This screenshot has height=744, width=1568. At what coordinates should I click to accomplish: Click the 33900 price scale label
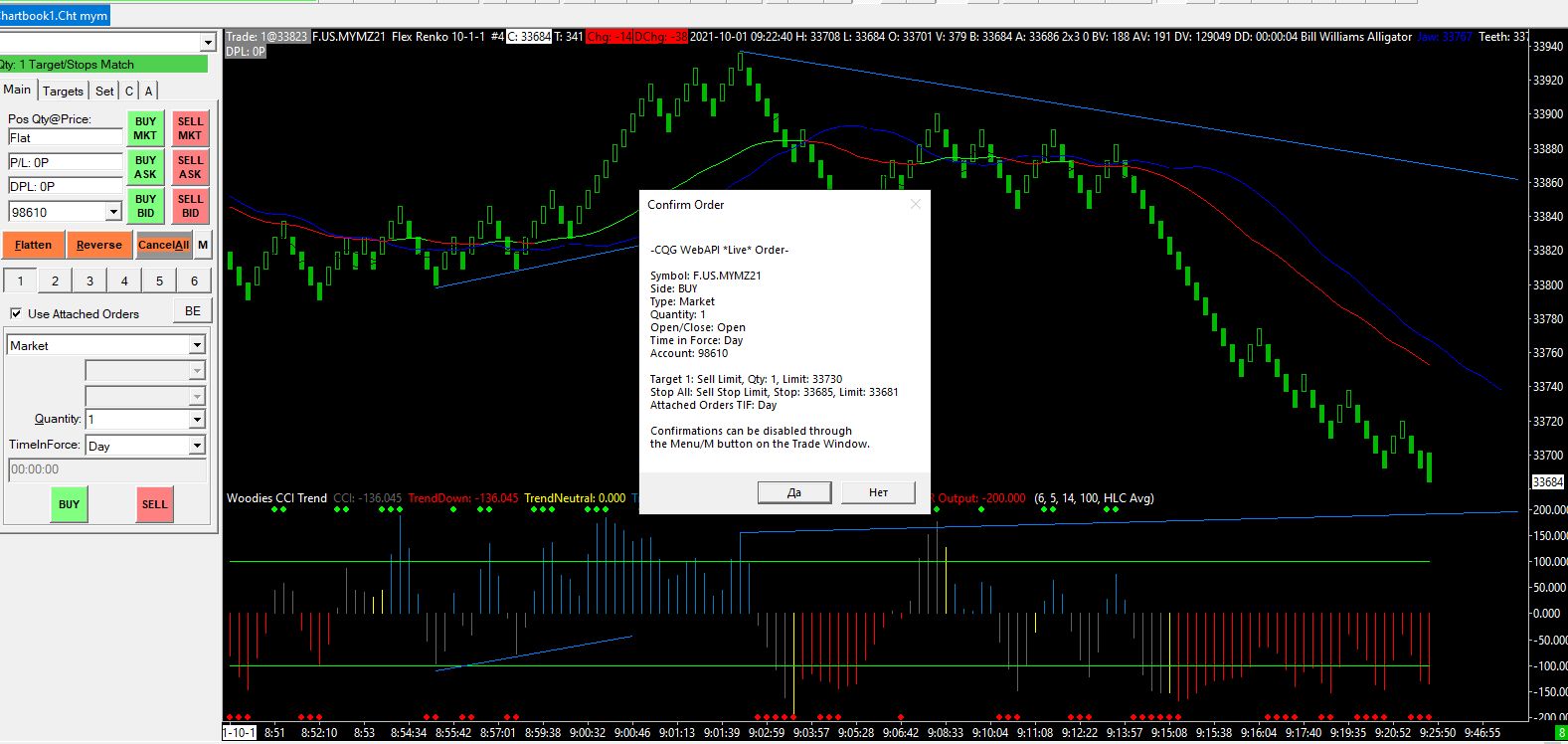tap(1547, 114)
